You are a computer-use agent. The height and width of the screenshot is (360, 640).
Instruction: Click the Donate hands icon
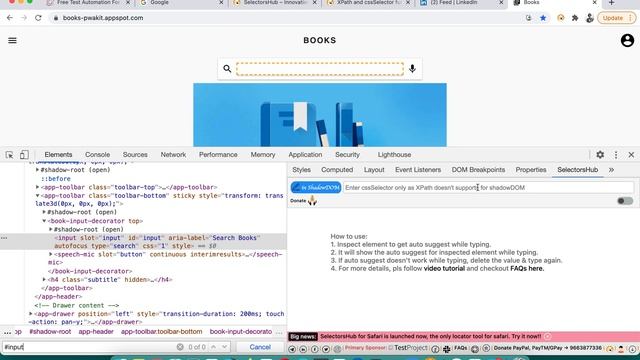pos(312,200)
